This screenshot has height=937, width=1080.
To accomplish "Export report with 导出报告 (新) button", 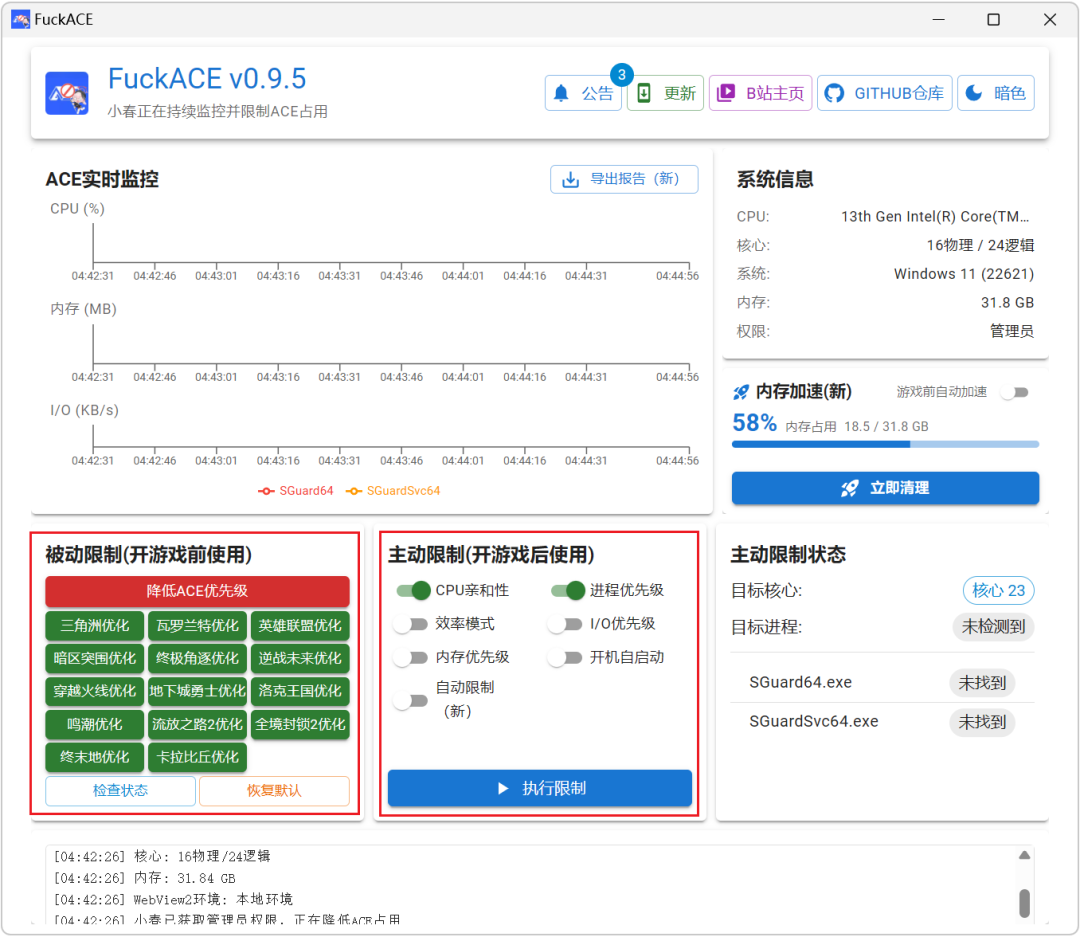I will (624, 179).
